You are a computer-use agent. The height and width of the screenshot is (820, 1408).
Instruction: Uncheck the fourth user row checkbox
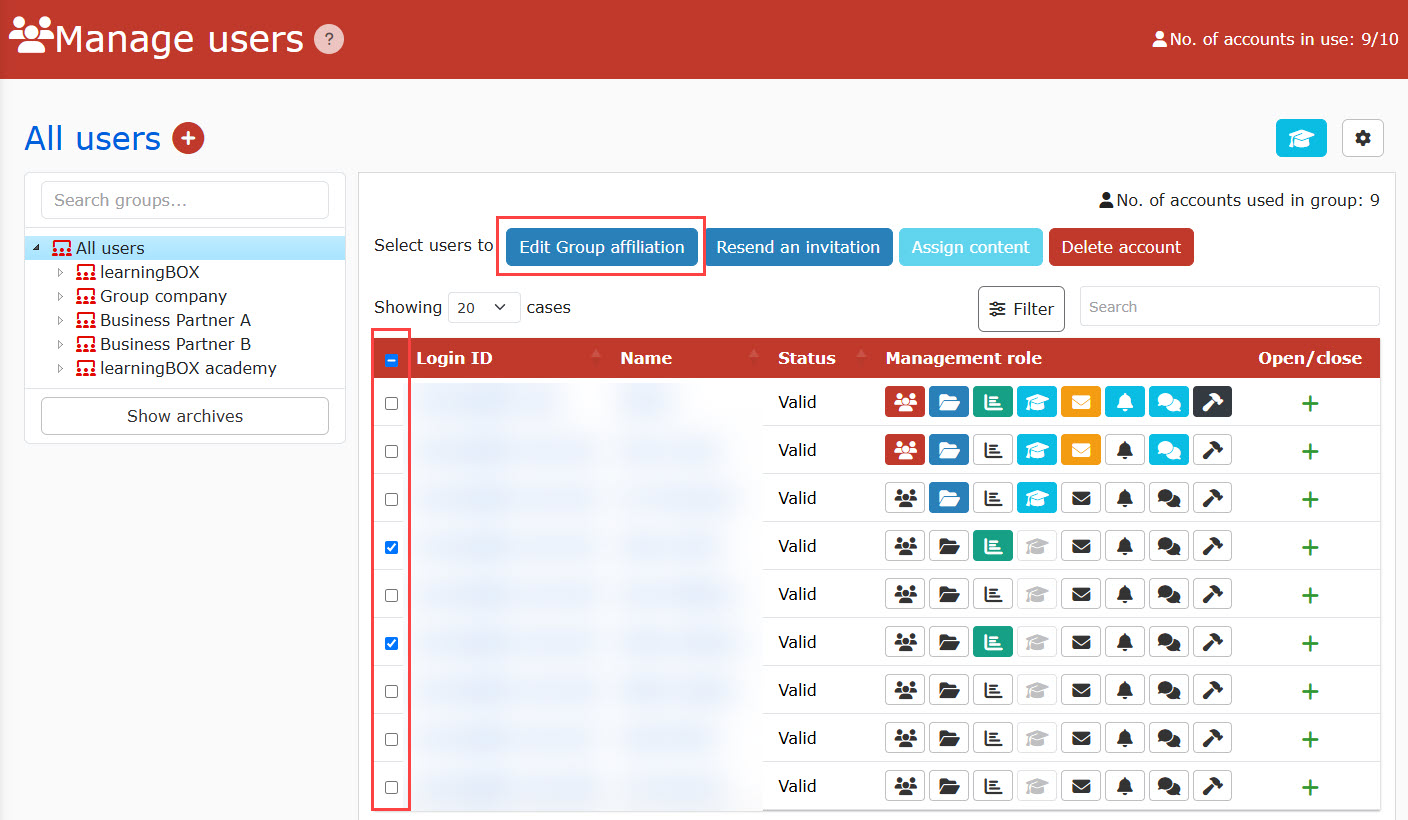tap(391, 547)
